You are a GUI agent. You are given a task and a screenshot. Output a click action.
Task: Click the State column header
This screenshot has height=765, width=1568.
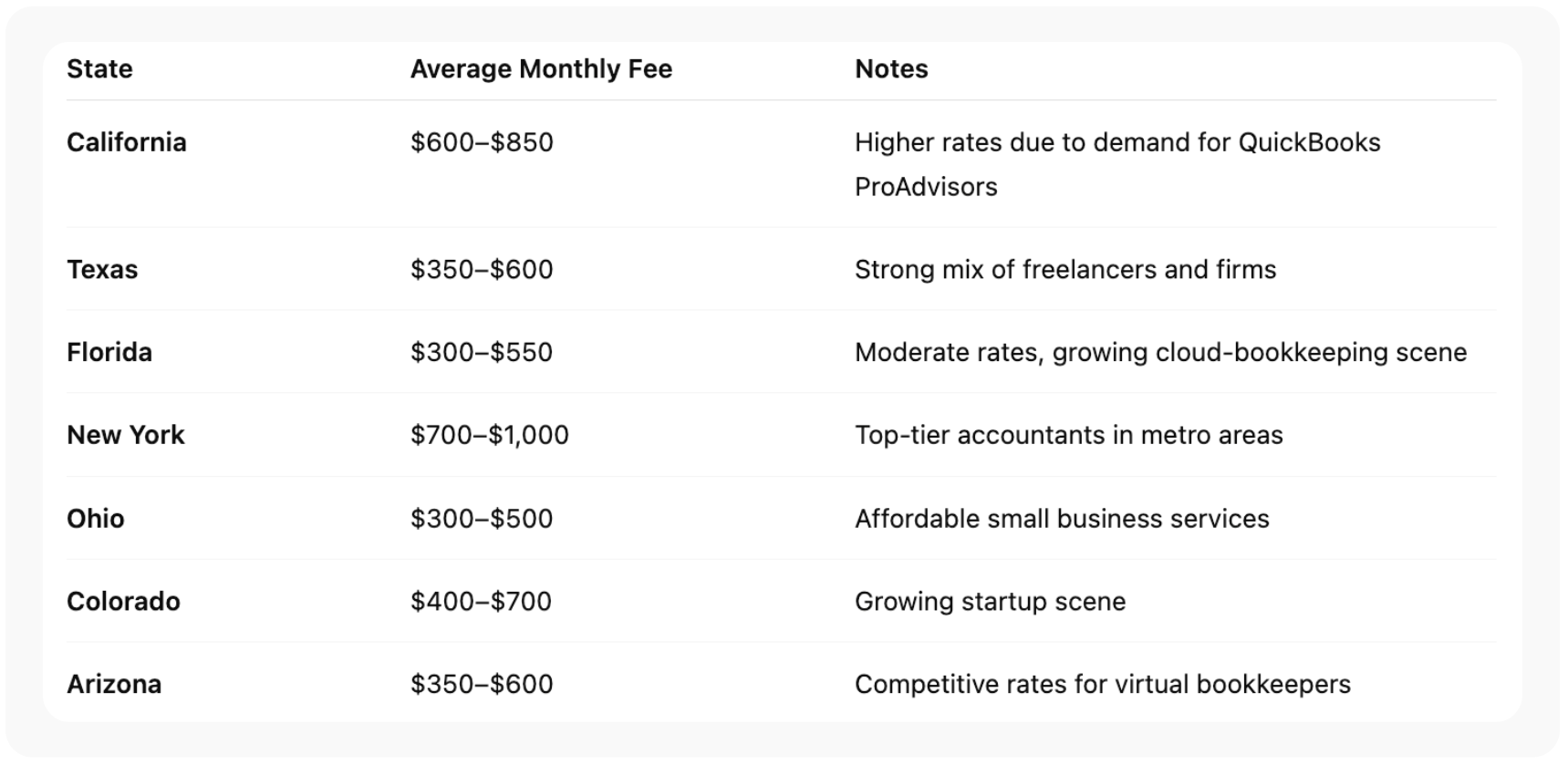pyautogui.click(x=99, y=69)
